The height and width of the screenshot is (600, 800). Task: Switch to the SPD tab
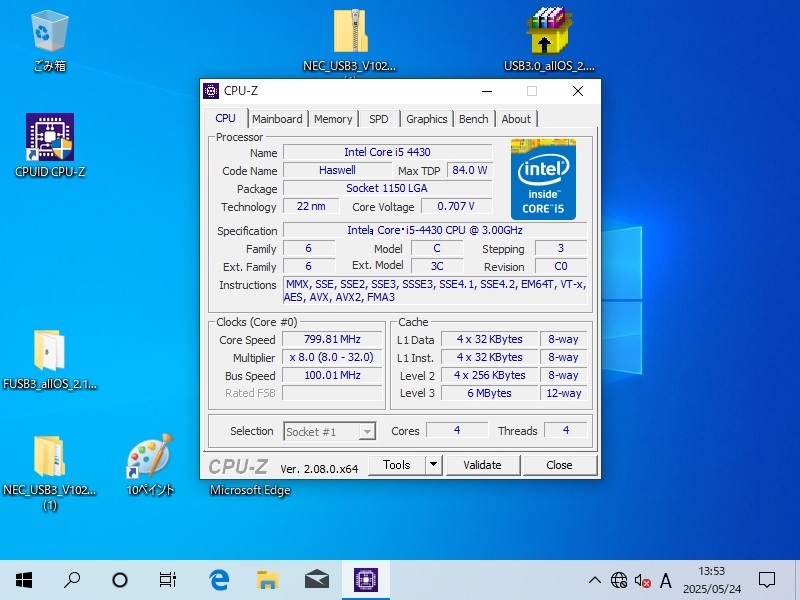[x=379, y=119]
